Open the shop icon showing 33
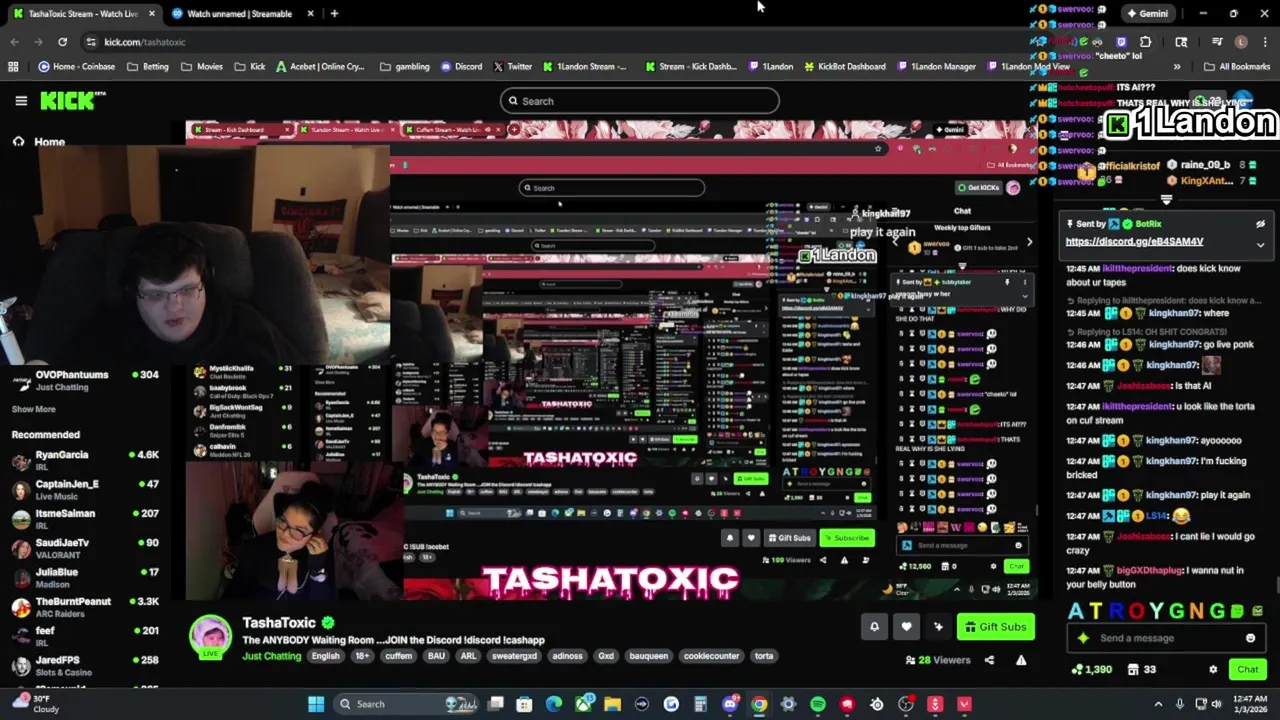The image size is (1280, 720). pyautogui.click(x=1142, y=669)
